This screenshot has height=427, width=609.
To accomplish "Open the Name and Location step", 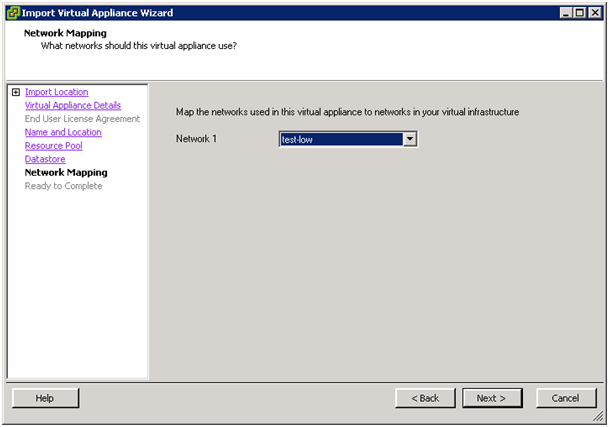I will coord(63,132).
